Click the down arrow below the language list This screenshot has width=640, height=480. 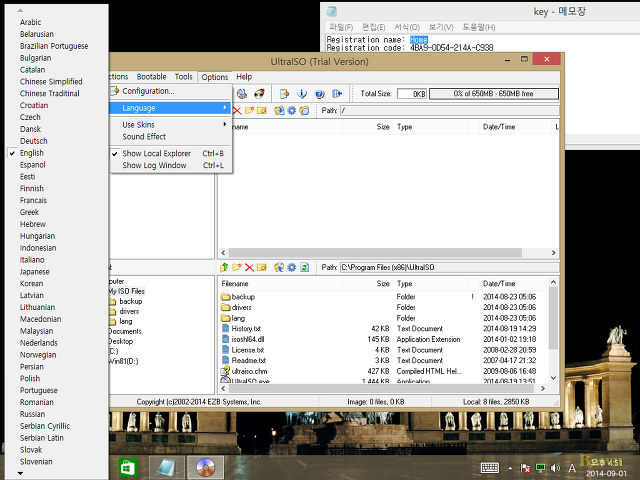pos(20,473)
